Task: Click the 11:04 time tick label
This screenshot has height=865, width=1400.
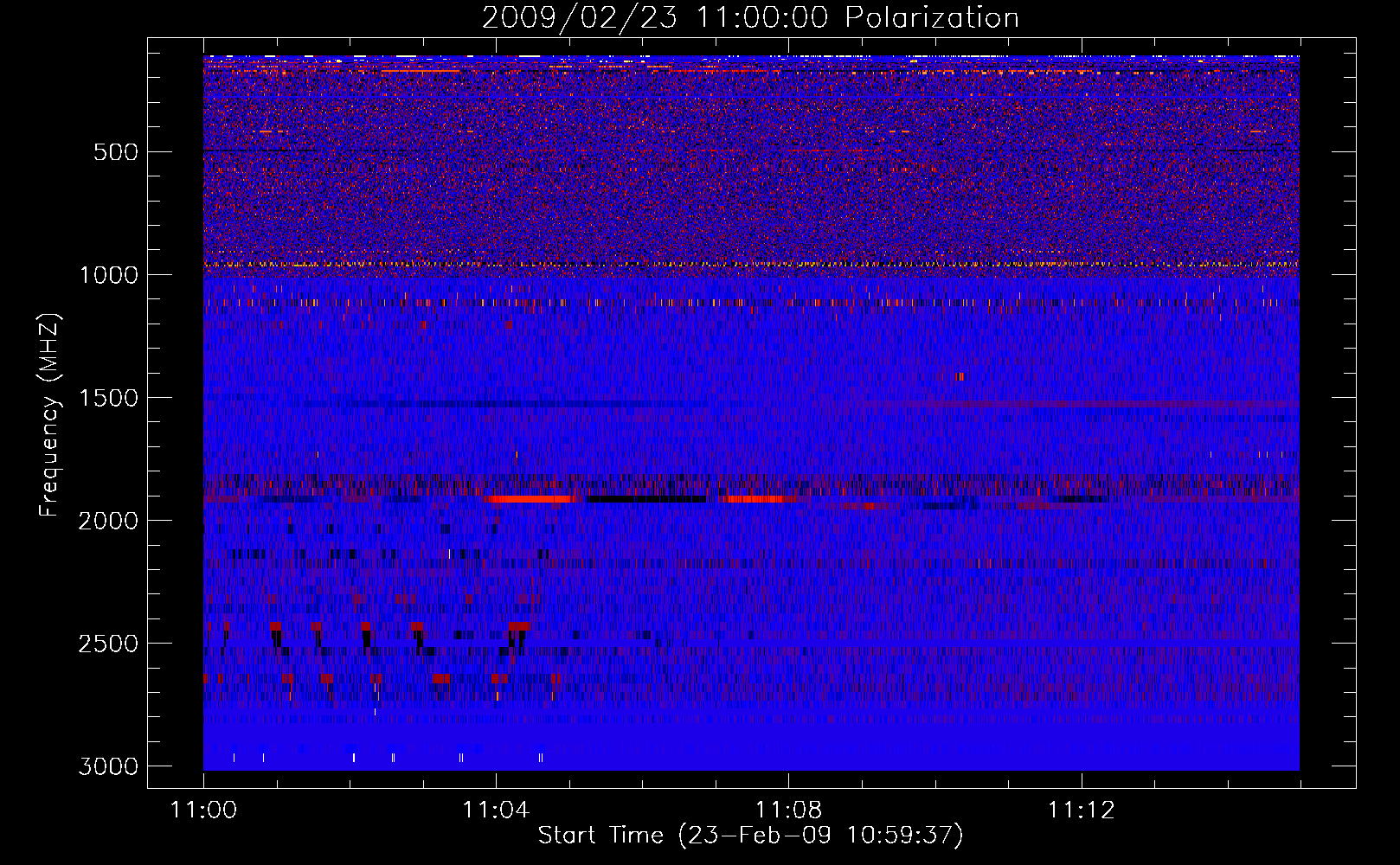Action: click(x=496, y=811)
